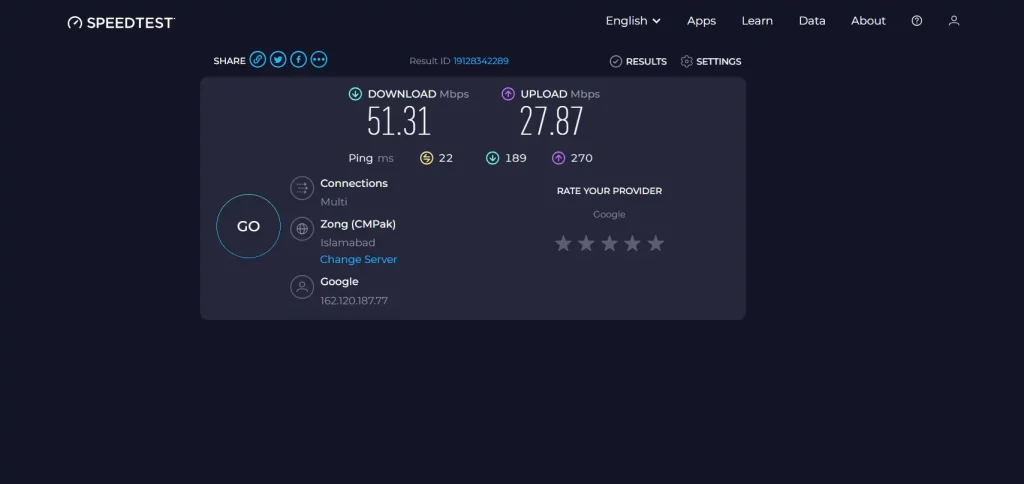1024x484 pixels.
Task: Open the user account icon
Action: coord(954,21)
